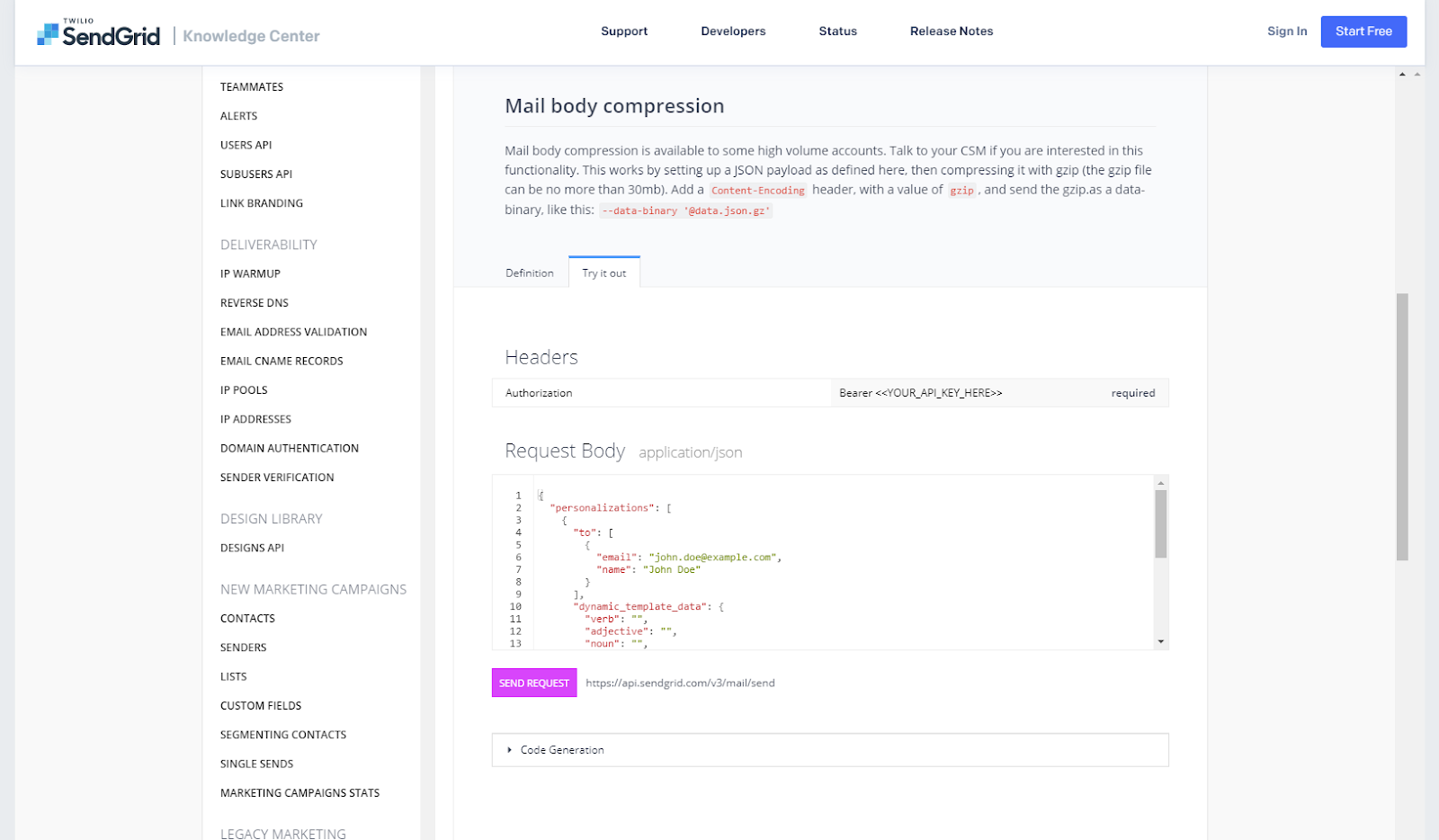Expand the Code Generation section
Viewport: 1439px width, 840px height.
[562, 749]
